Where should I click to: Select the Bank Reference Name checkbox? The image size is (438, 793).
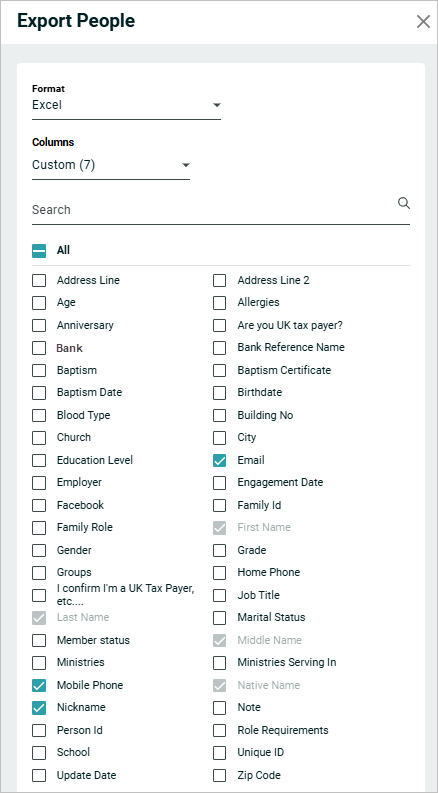pyautogui.click(x=220, y=348)
